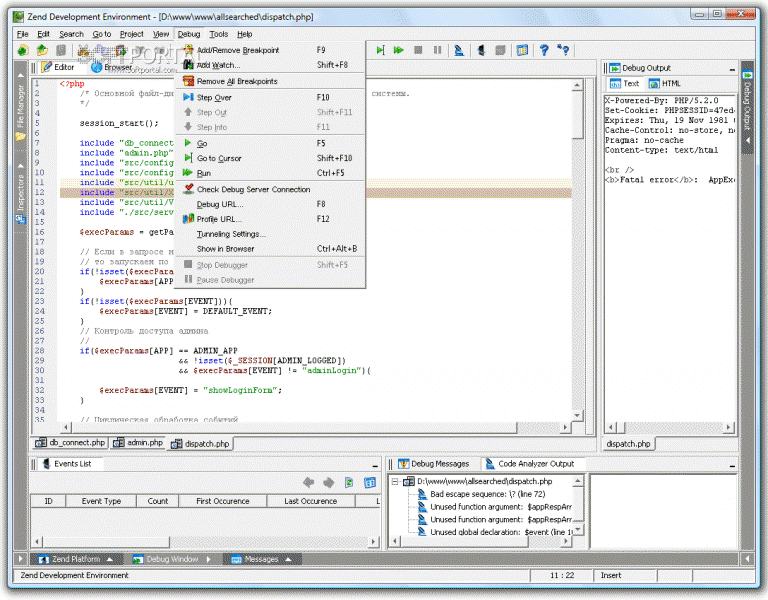Choose Run in the Debug menu

(270, 173)
